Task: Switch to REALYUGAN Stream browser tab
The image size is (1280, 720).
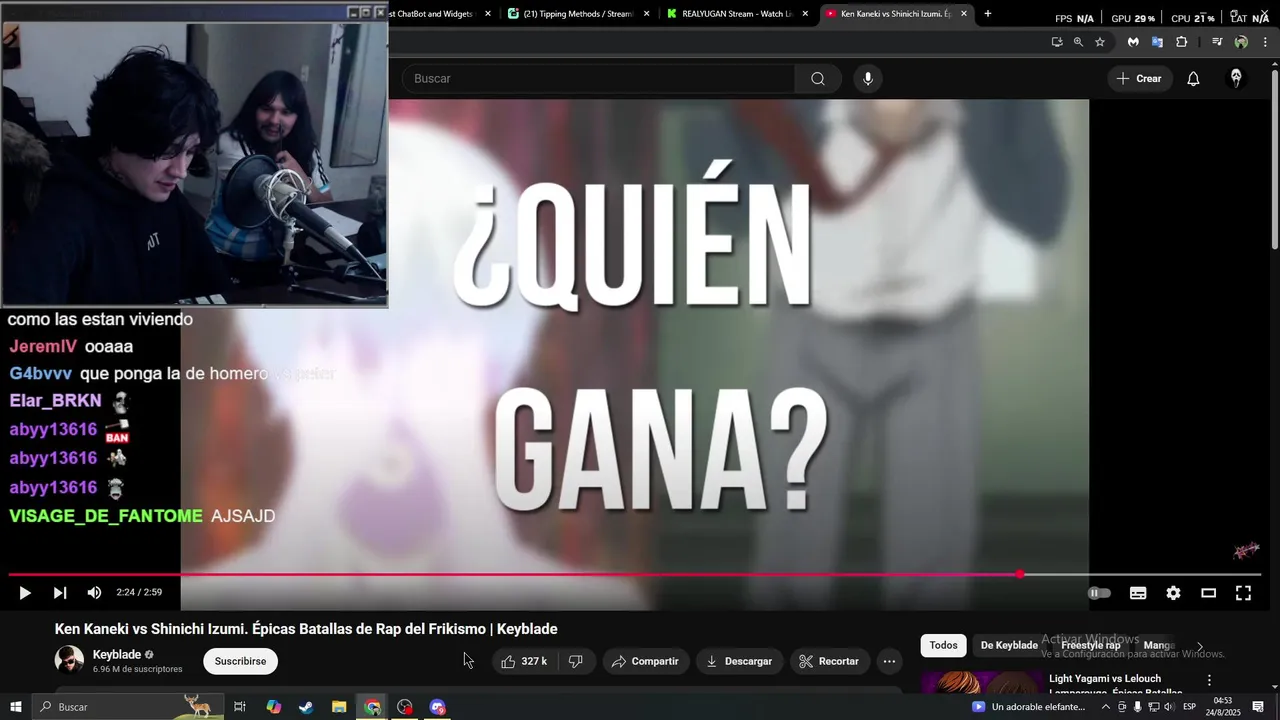Action: [x=738, y=14]
